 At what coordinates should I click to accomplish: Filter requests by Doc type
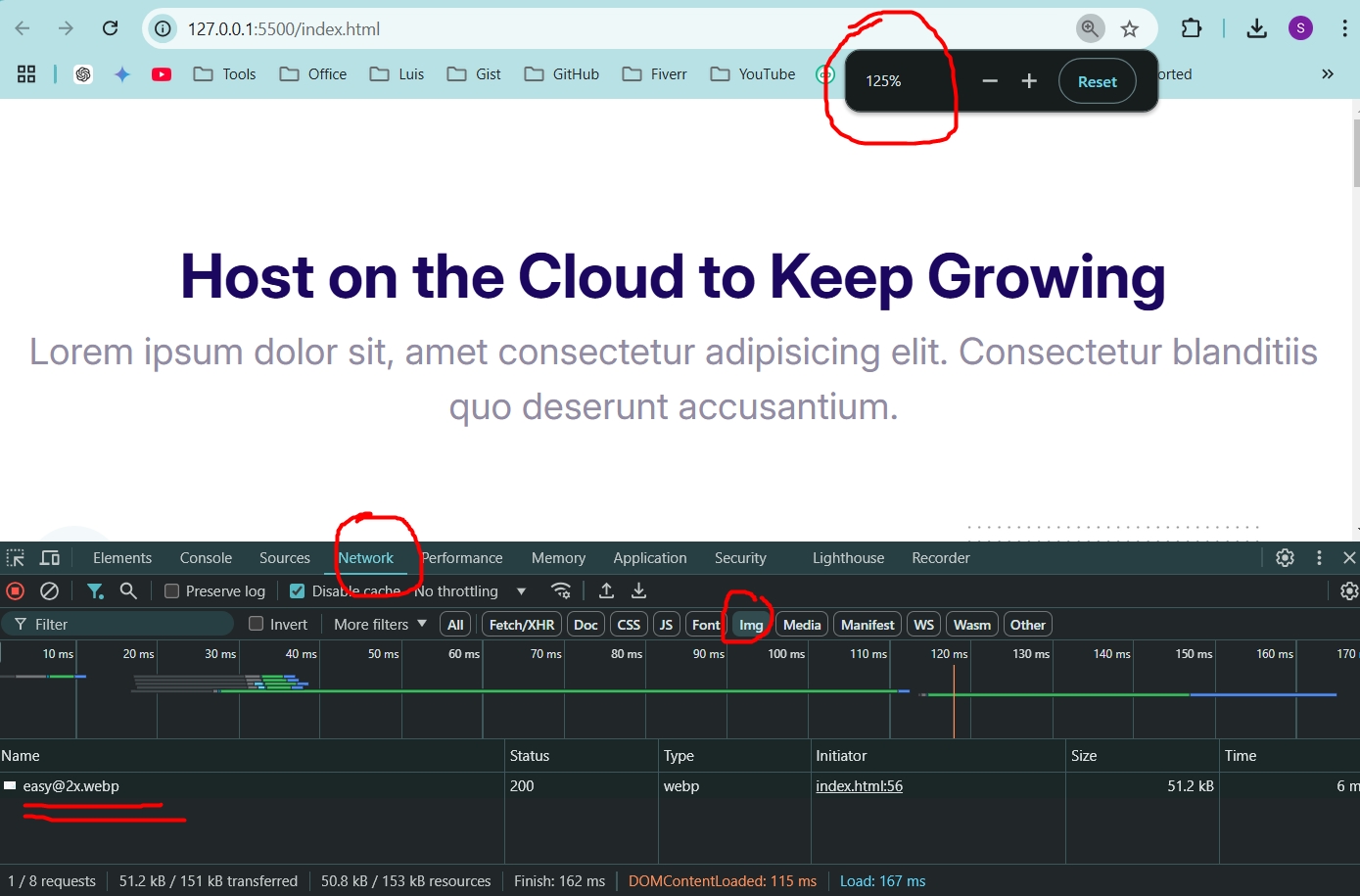[x=586, y=625]
